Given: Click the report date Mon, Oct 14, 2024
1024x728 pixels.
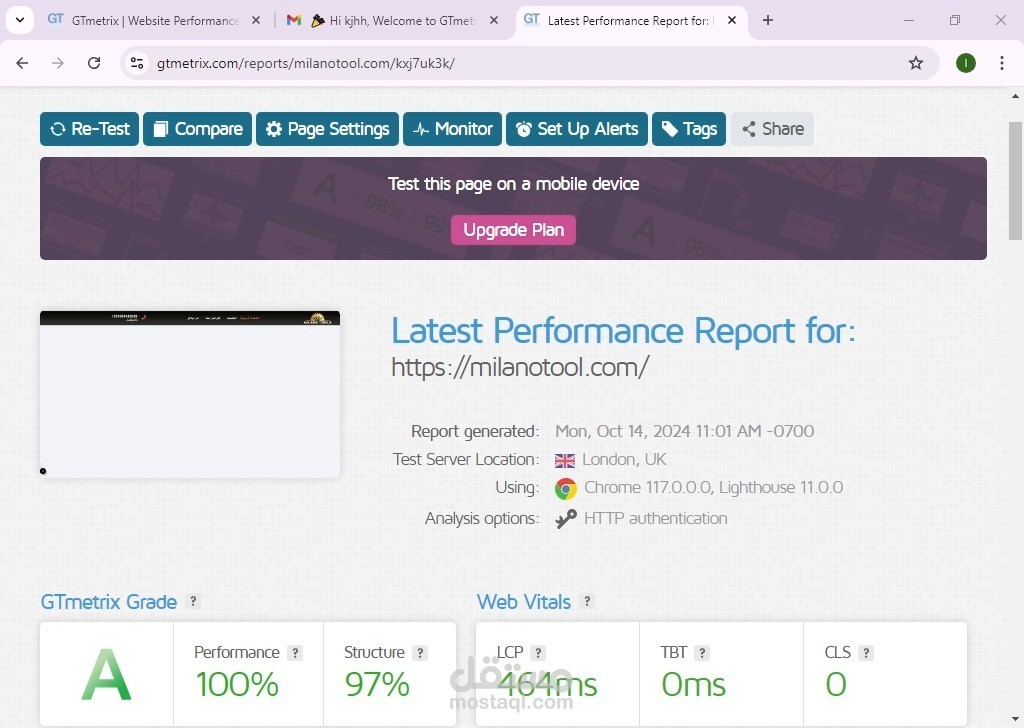Looking at the screenshot, I should 684,431.
